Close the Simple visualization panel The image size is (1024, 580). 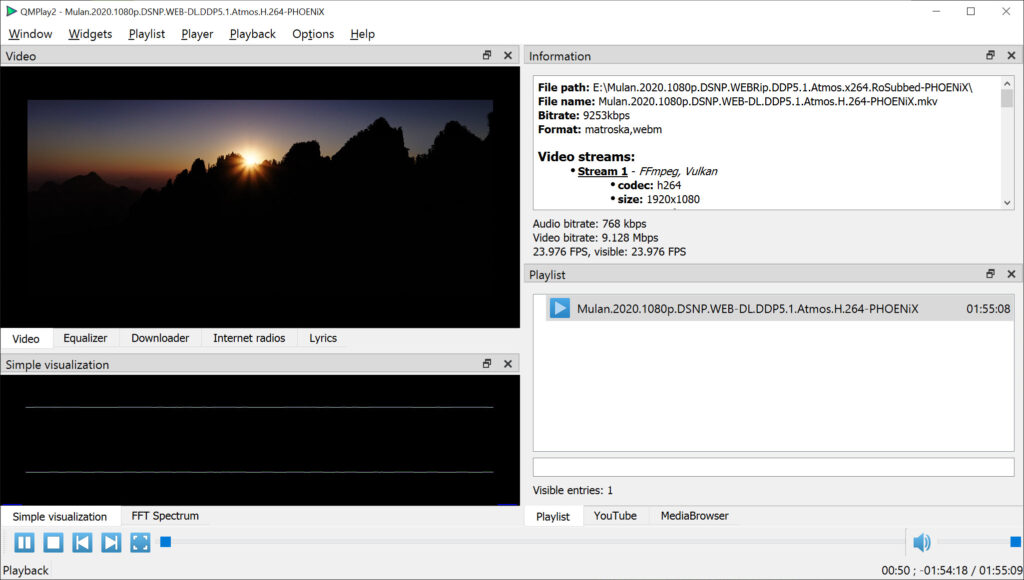507,364
